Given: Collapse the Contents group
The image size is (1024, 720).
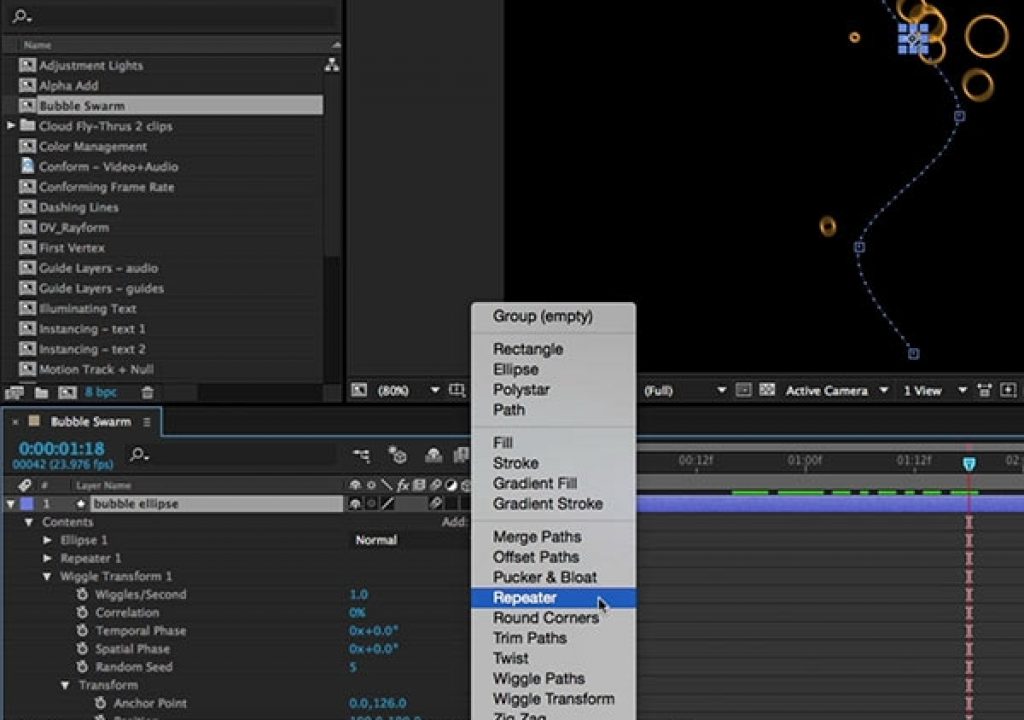Looking at the screenshot, I should click(x=29, y=522).
